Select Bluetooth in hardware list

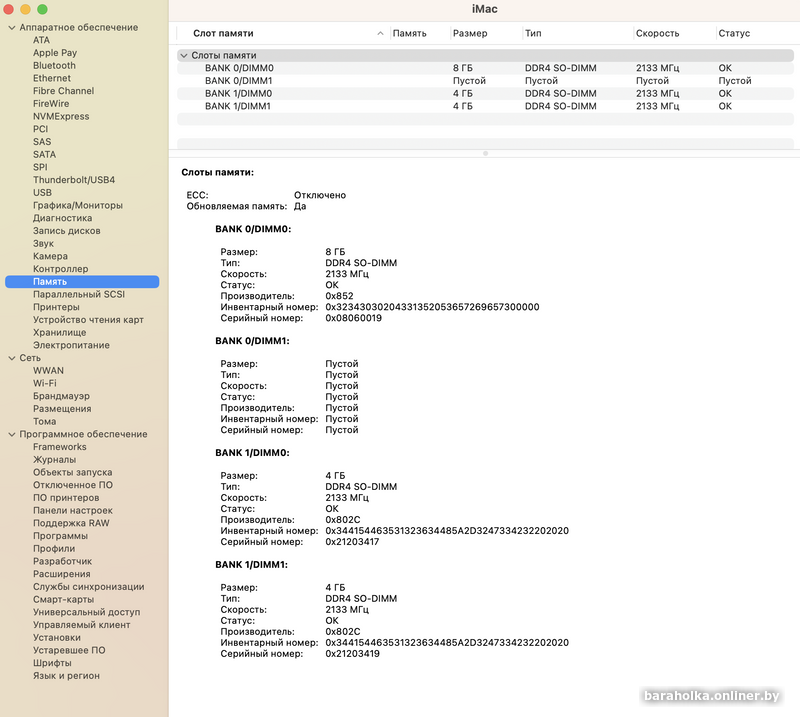54,65
